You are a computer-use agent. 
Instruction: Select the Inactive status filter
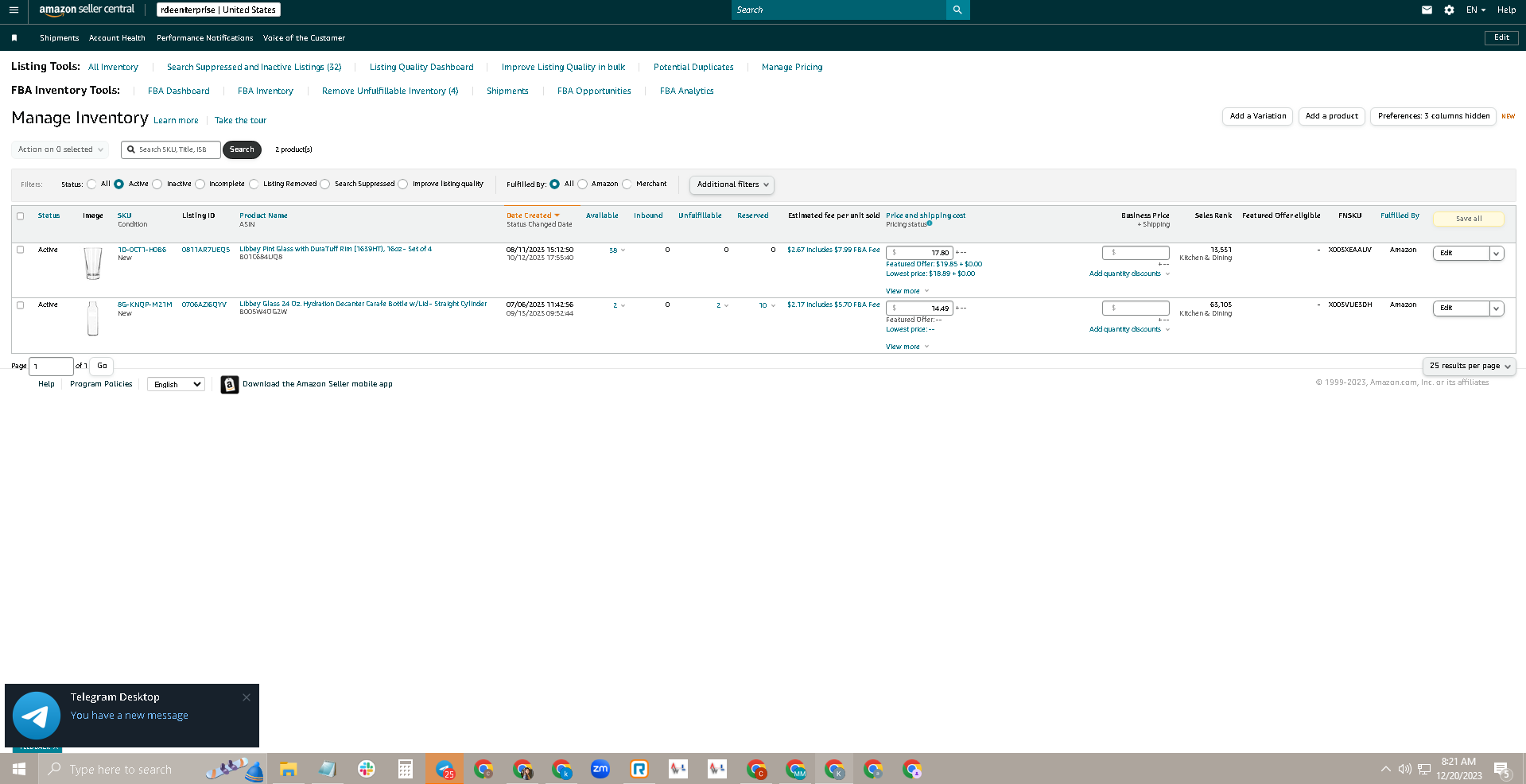pos(157,184)
